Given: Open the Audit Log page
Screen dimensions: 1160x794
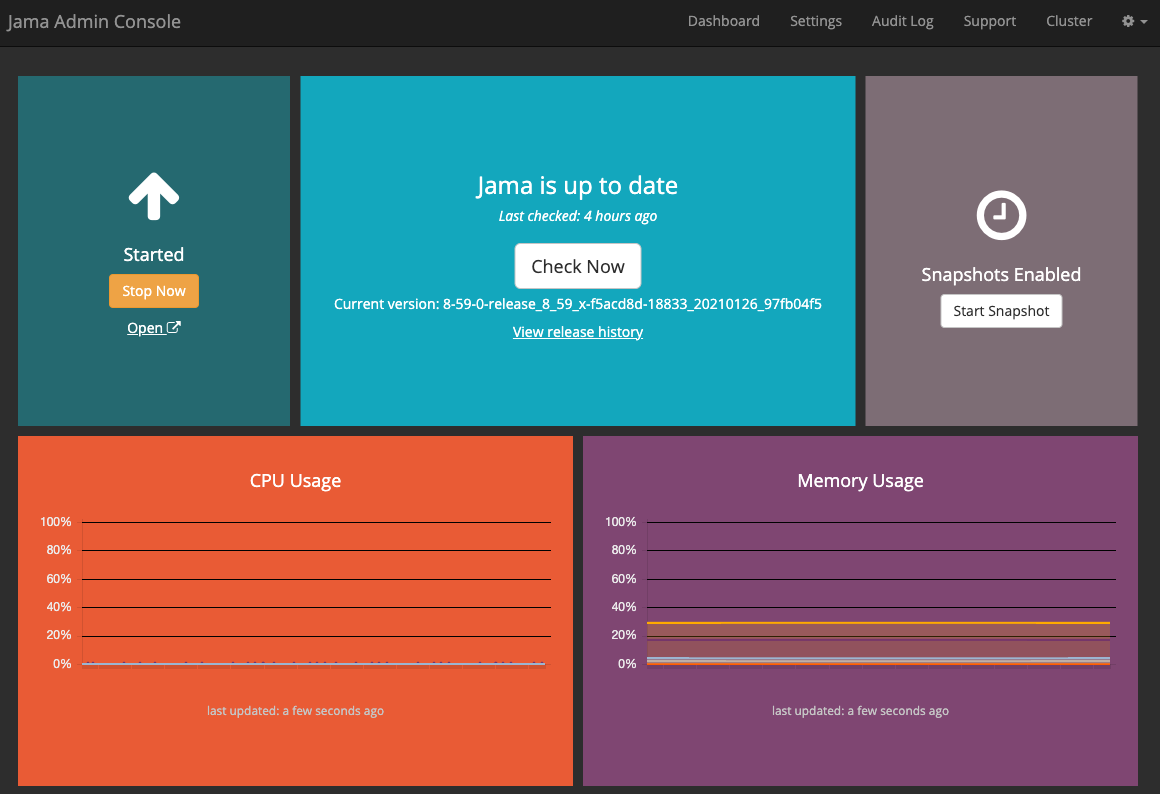Looking at the screenshot, I should (x=903, y=21).
